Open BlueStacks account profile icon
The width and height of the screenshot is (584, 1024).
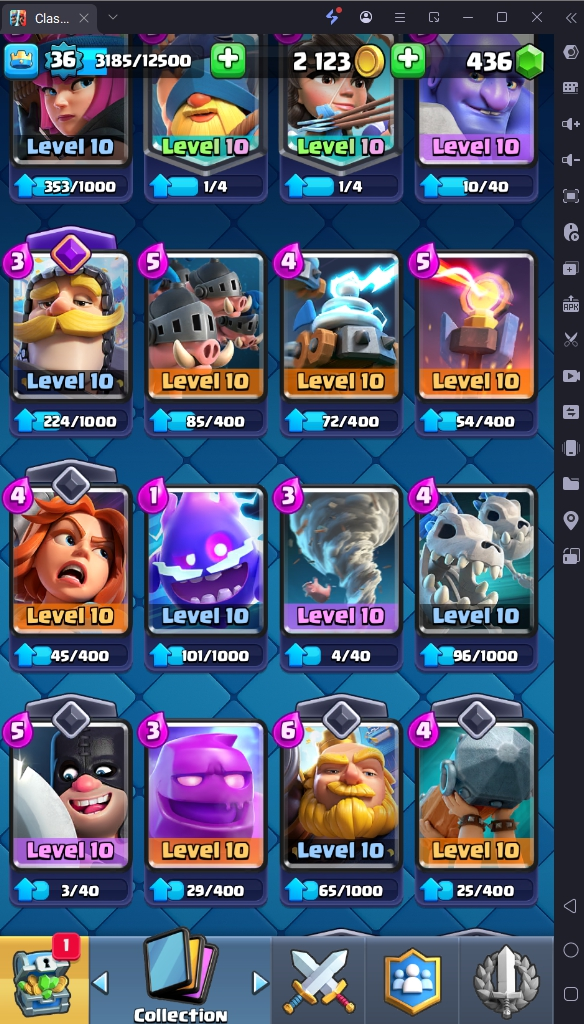click(366, 17)
